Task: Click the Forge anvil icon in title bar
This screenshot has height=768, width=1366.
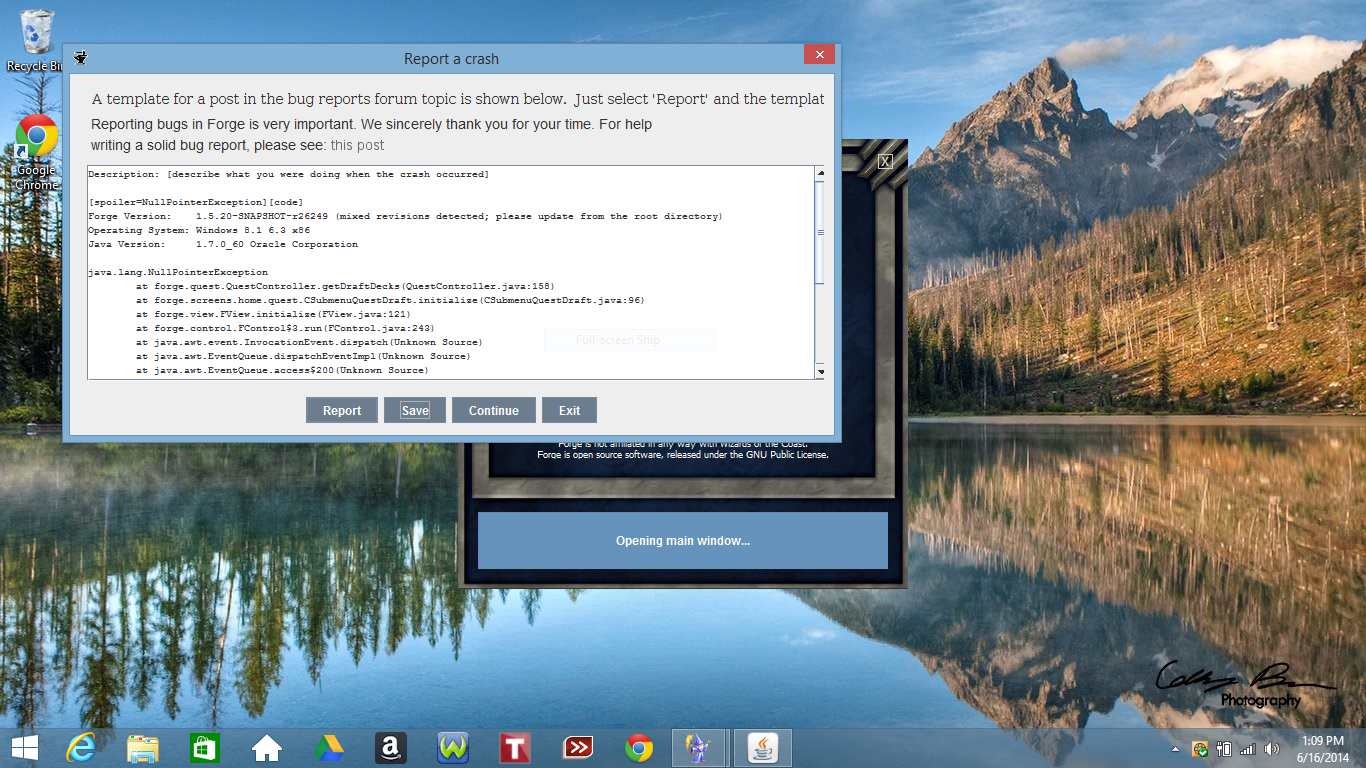Action: tap(81, 58)
